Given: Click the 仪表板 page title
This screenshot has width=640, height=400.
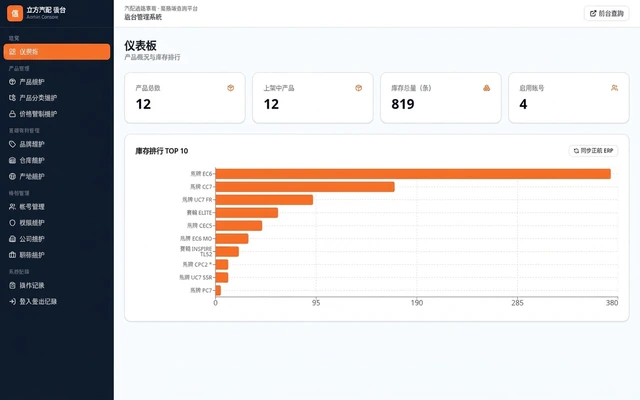Looking at the screenshot, I should point(140,46).
